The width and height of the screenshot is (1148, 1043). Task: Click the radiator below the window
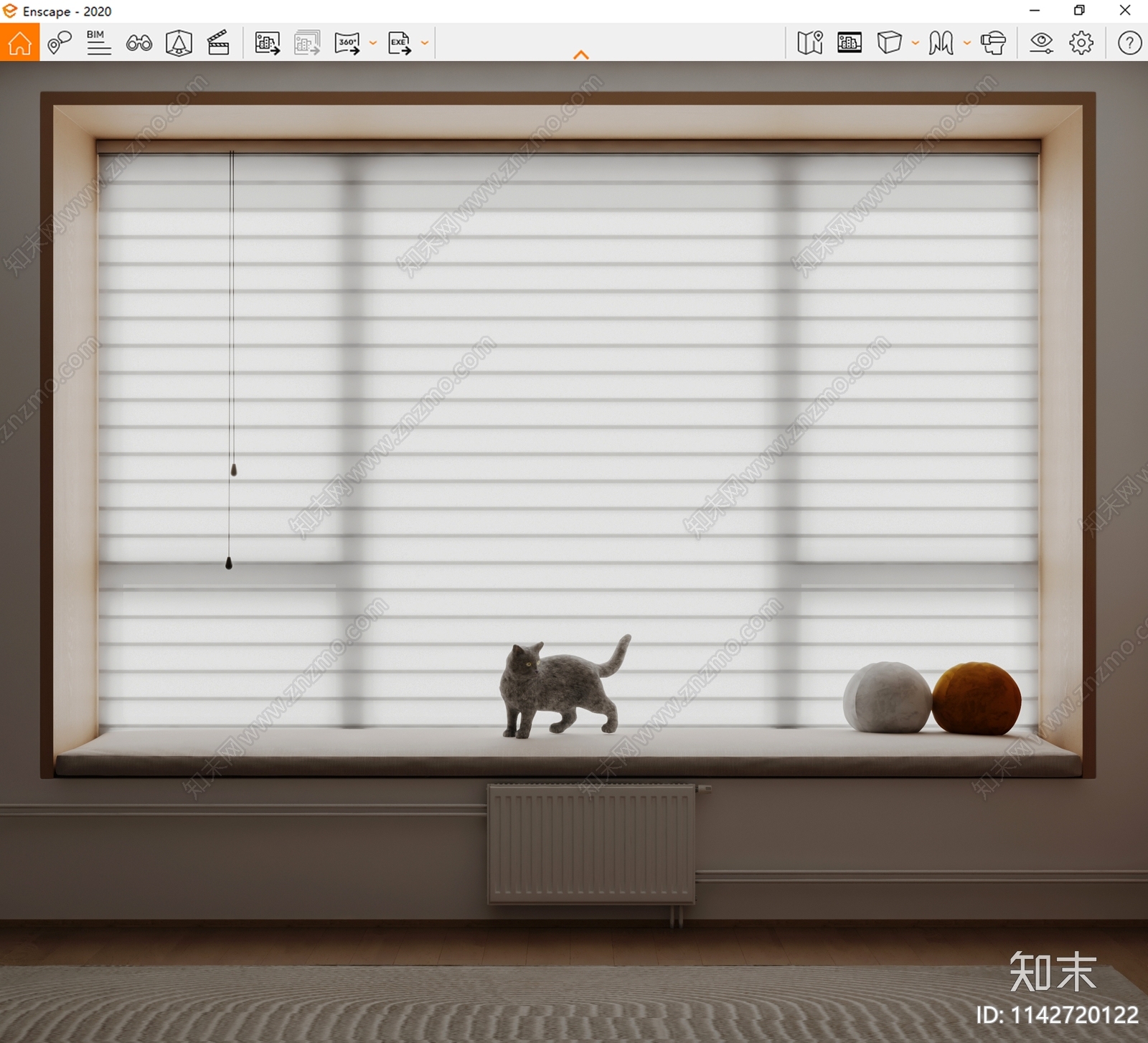point(592,844)
